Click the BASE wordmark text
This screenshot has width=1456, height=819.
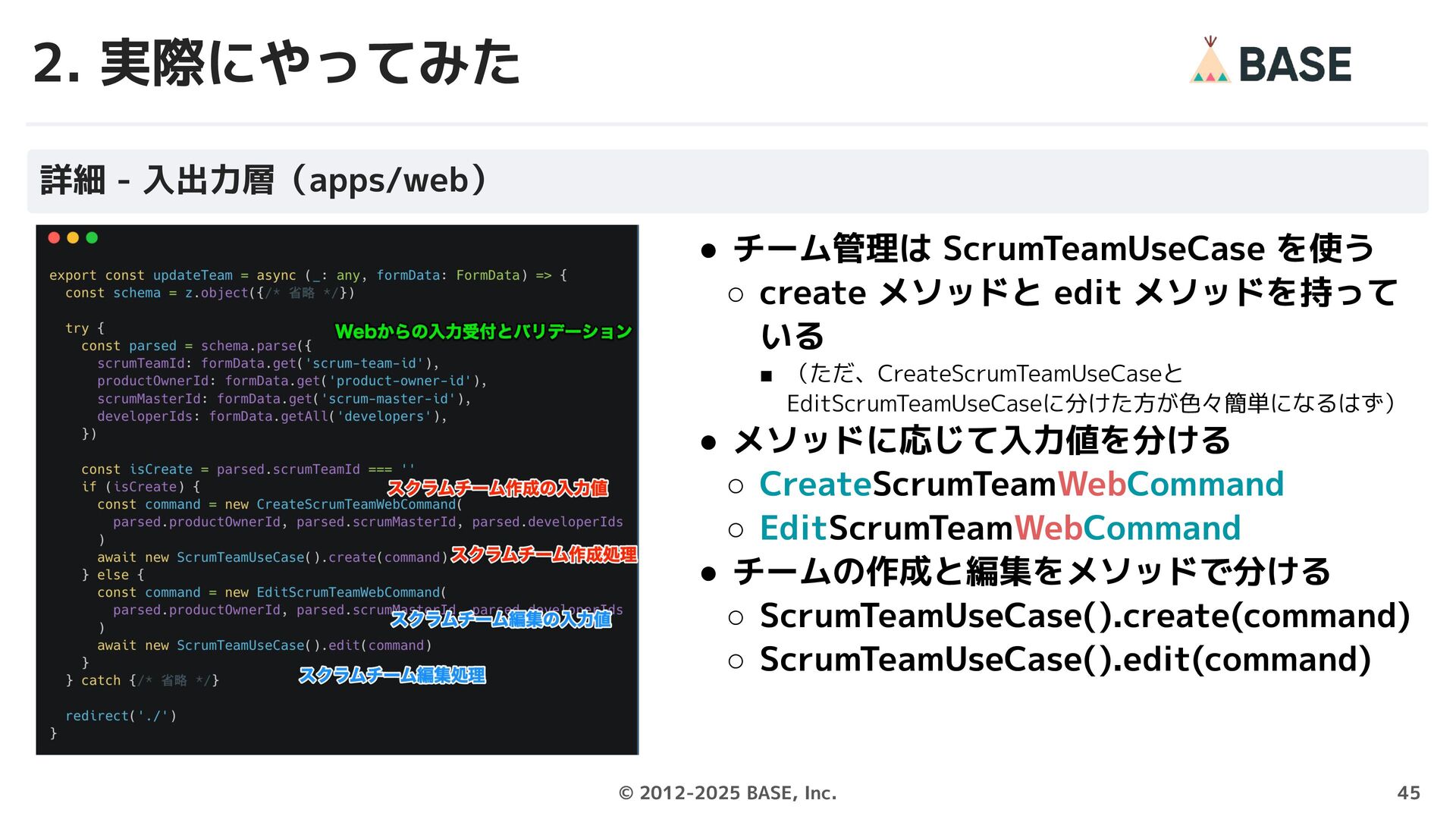[x=1294, y=64]
